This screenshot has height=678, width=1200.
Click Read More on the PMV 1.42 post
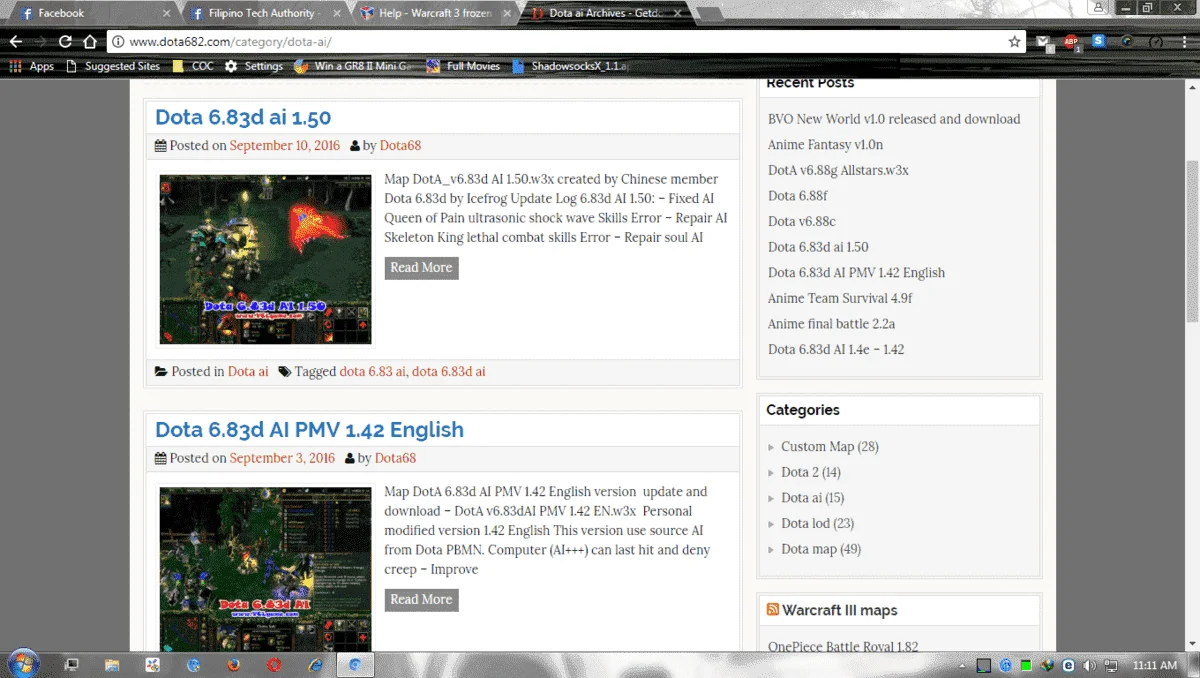coord(421,599)
